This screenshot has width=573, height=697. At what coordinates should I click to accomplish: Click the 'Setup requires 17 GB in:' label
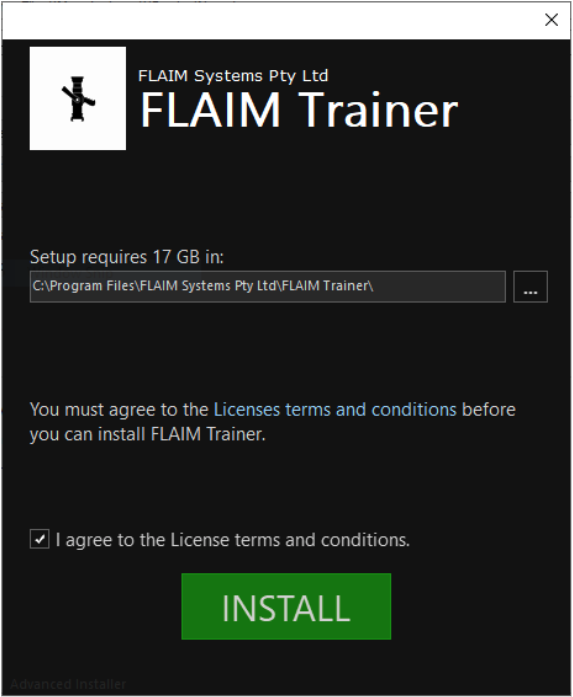[x=127, y=257]
